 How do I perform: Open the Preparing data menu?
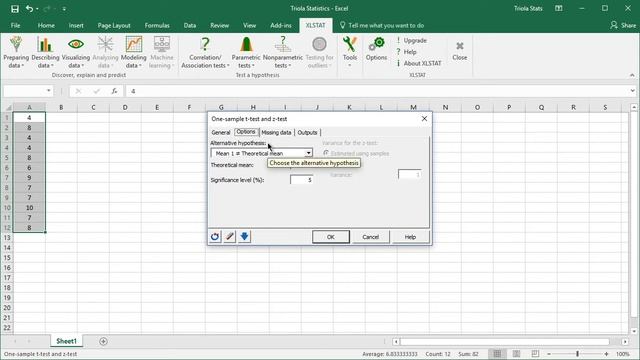point(16,52)
